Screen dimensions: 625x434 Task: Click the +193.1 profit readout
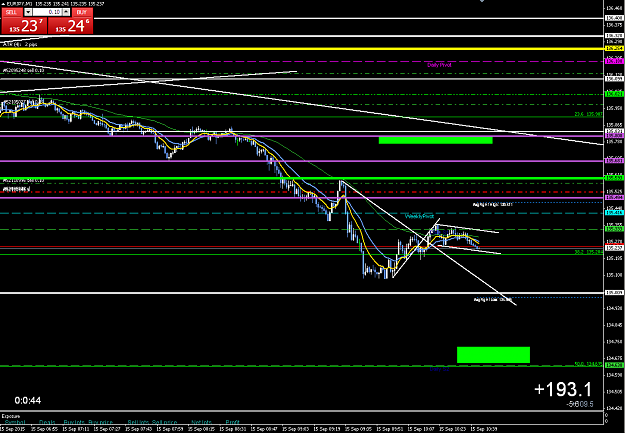(x=563, y=389)
